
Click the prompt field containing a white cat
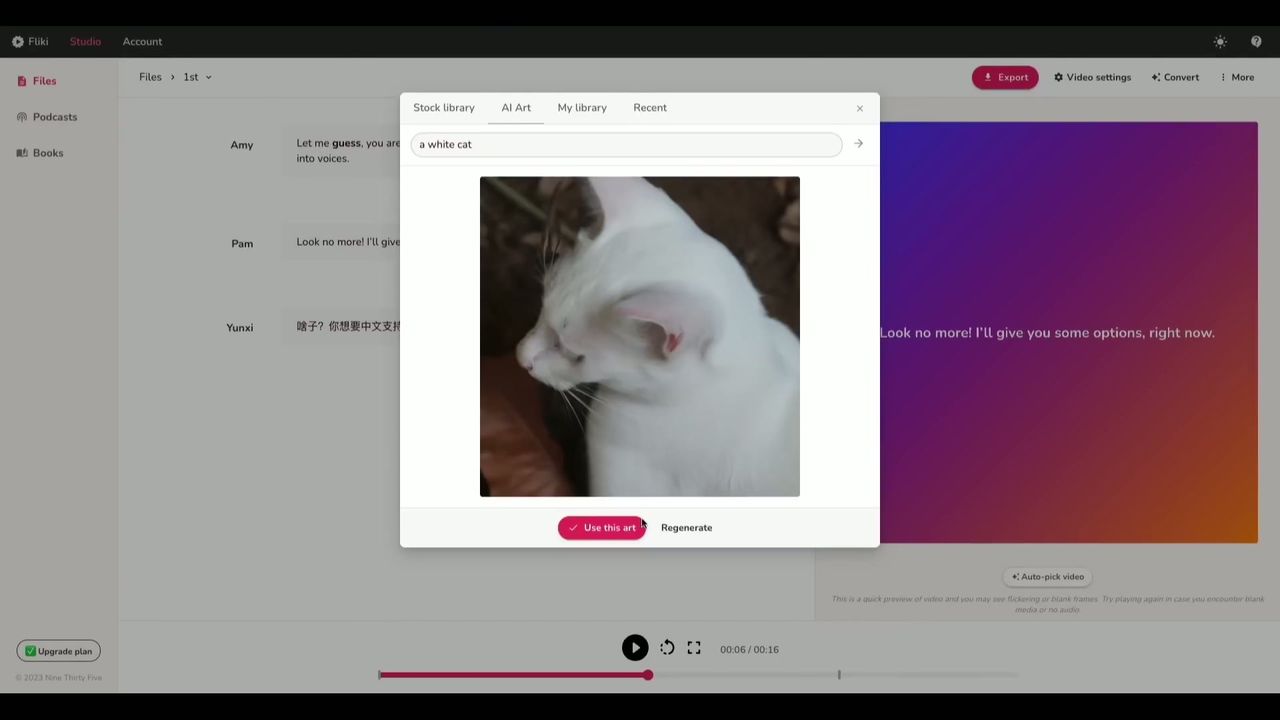pyautogui.click(x=625, y=144)
